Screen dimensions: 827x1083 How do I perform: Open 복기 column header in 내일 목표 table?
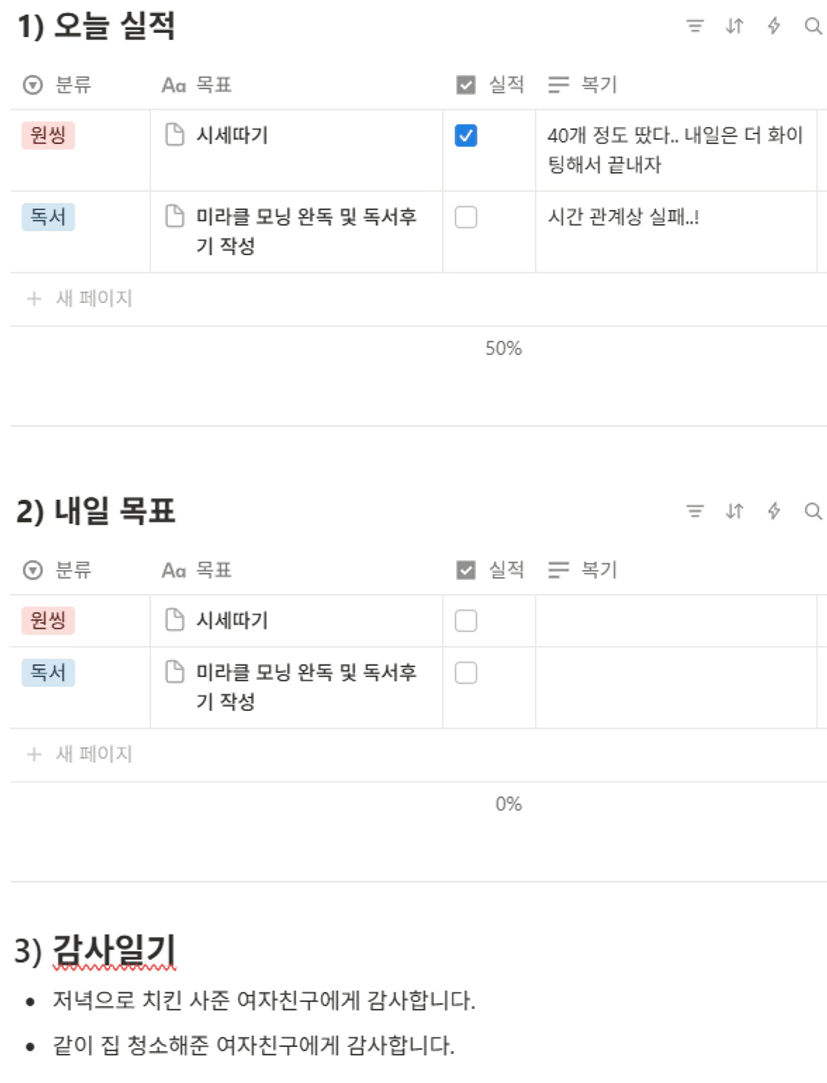point(582,570)
